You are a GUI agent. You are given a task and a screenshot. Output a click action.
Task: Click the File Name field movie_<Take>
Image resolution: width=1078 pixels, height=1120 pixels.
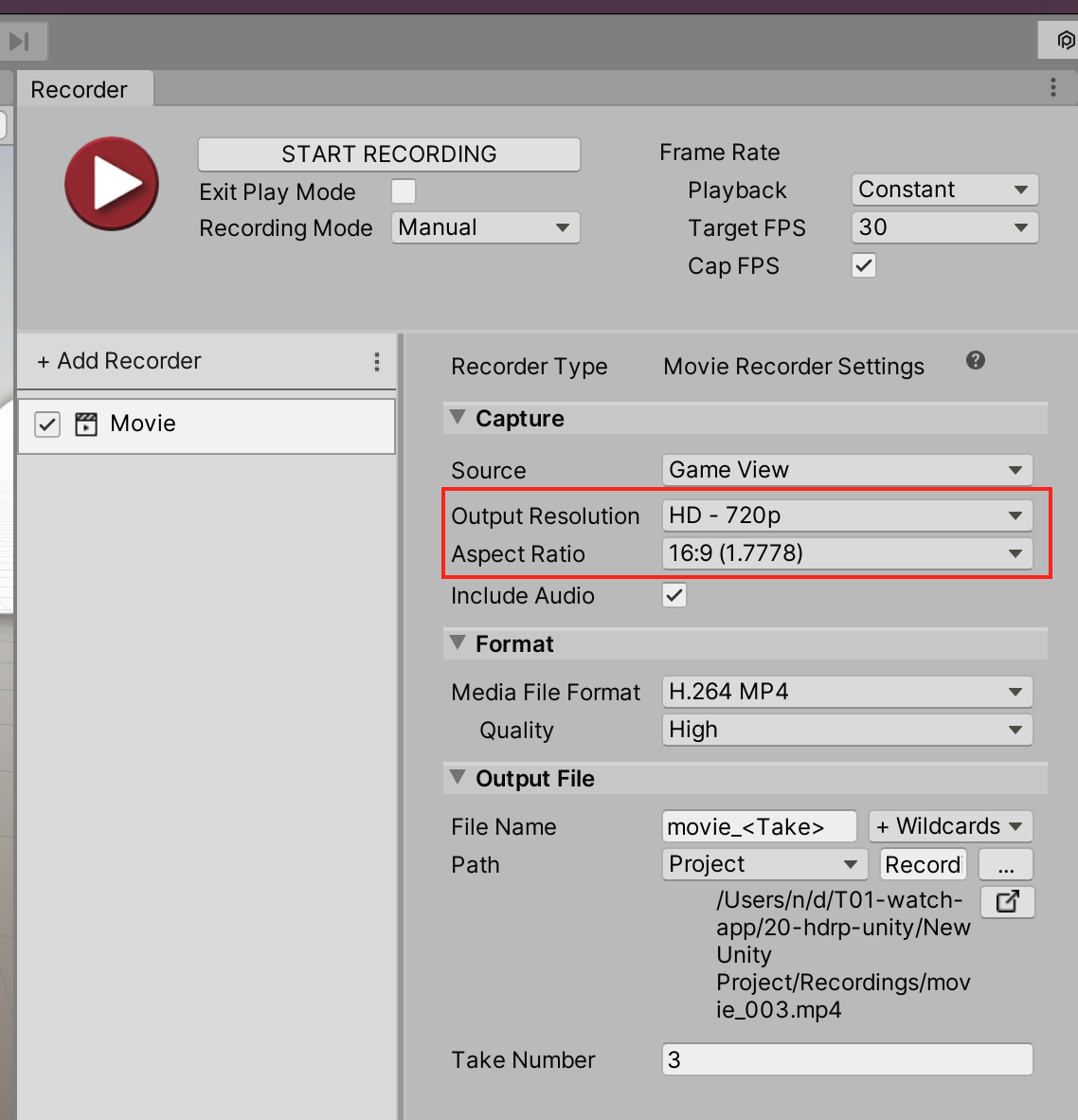coord(760,826)
